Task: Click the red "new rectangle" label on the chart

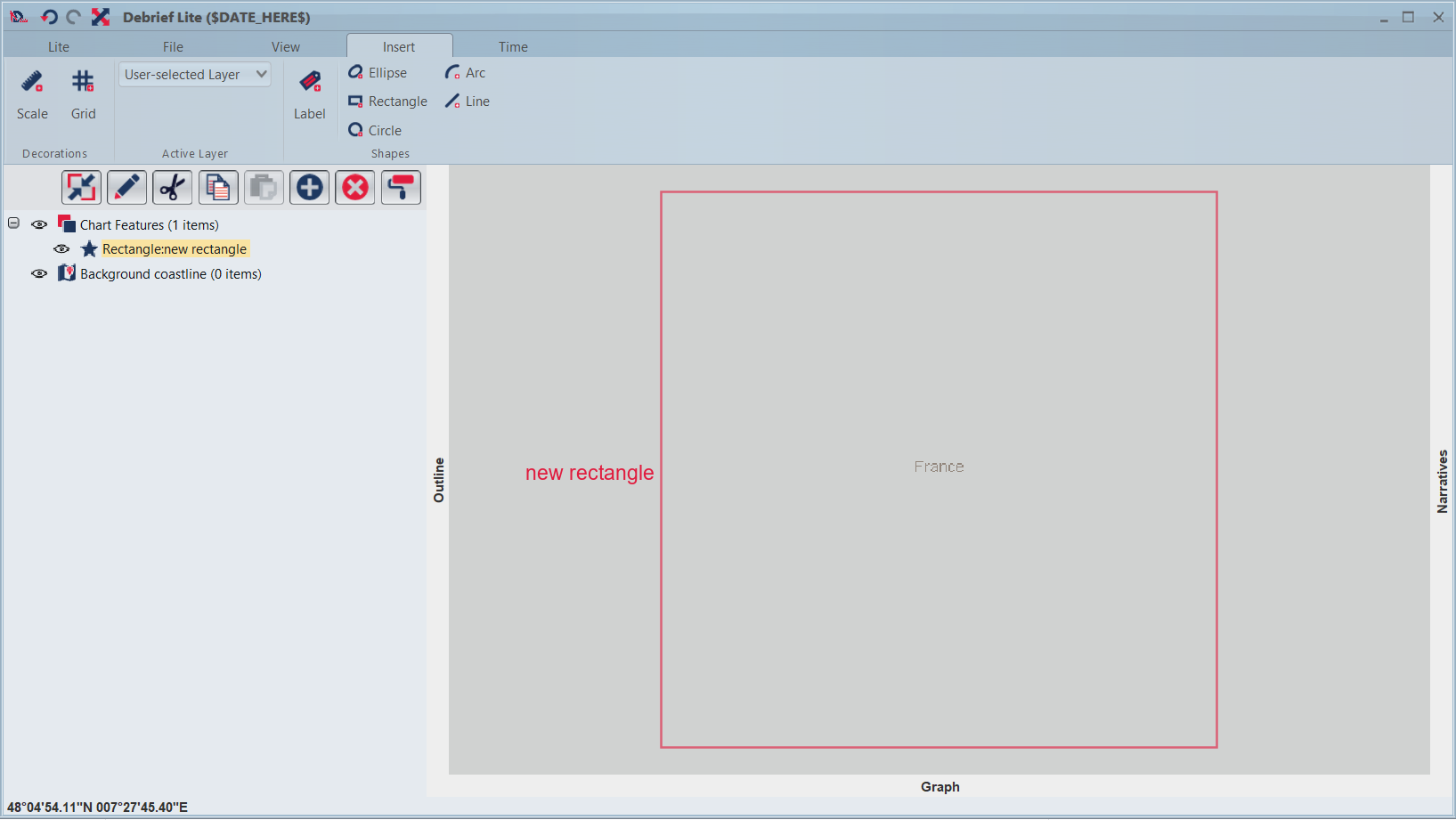Action: [590, 473]
